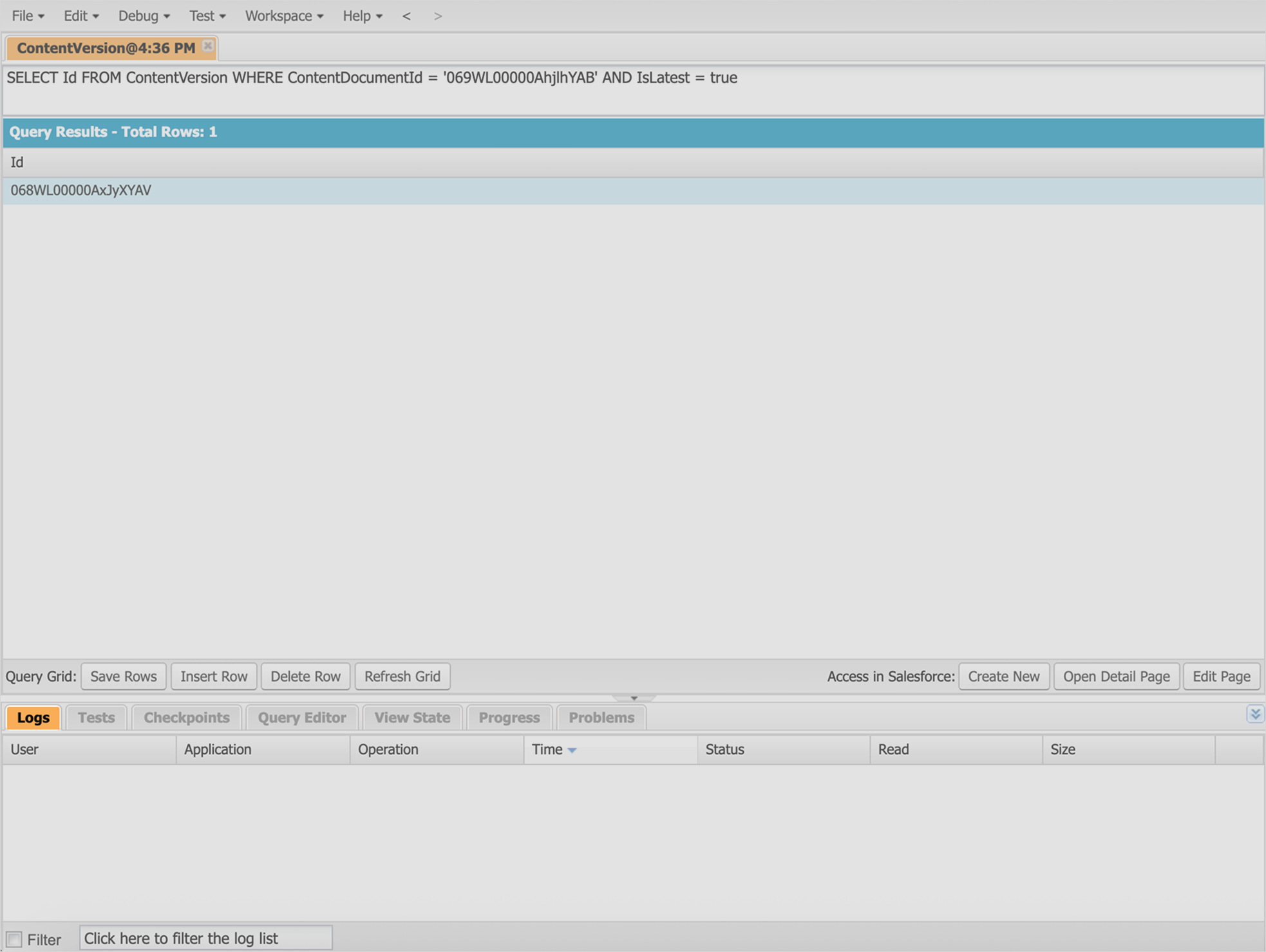Open Detail Page for the record

[x=1117, y=677]
